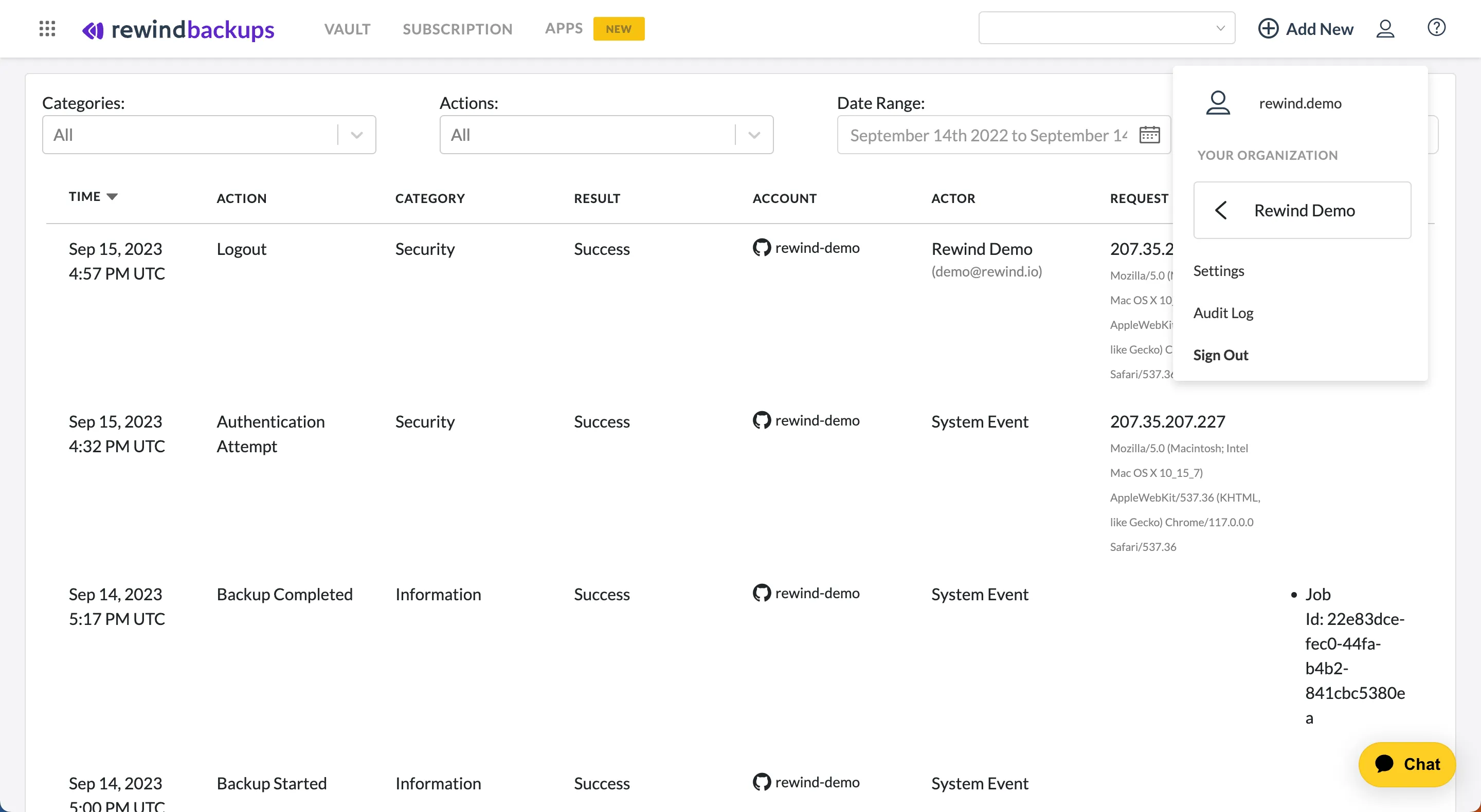Image resolution: width=1481 pixels, height=812 pixels.
Task: Open the VAULT tab
Action: click(347, 29)
